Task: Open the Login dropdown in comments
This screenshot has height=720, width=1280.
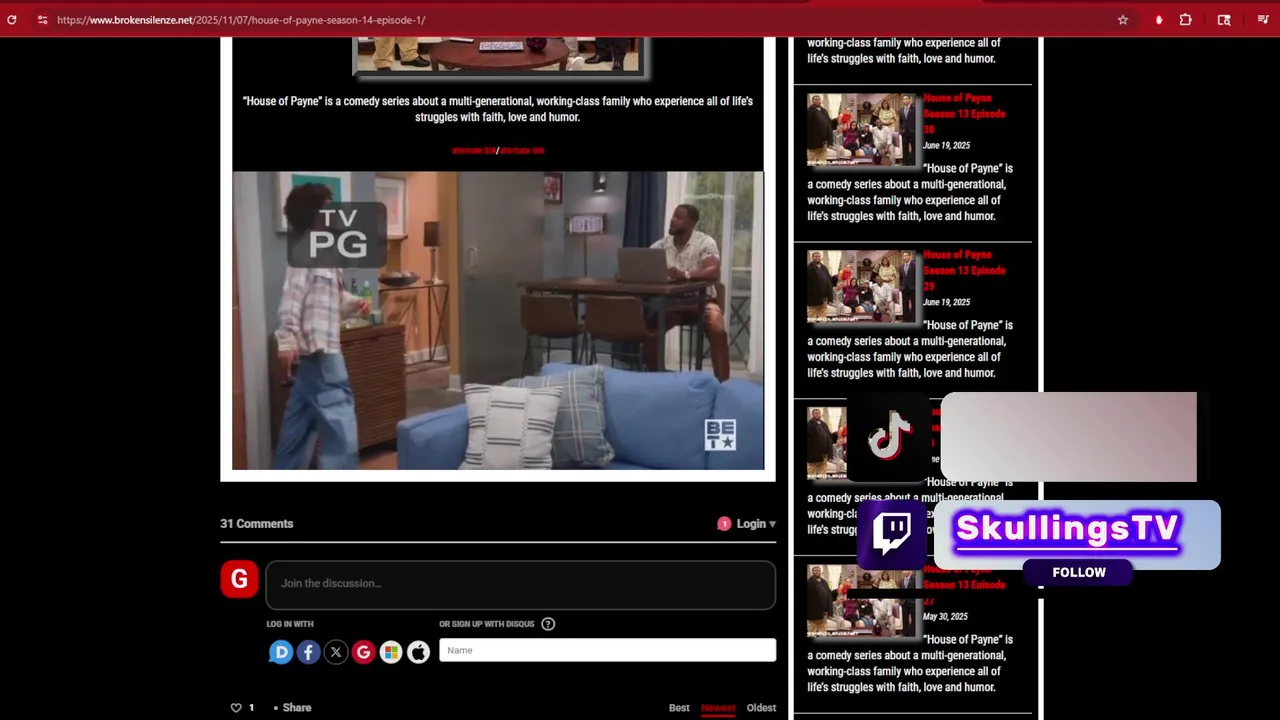Action: coord(756,524)
